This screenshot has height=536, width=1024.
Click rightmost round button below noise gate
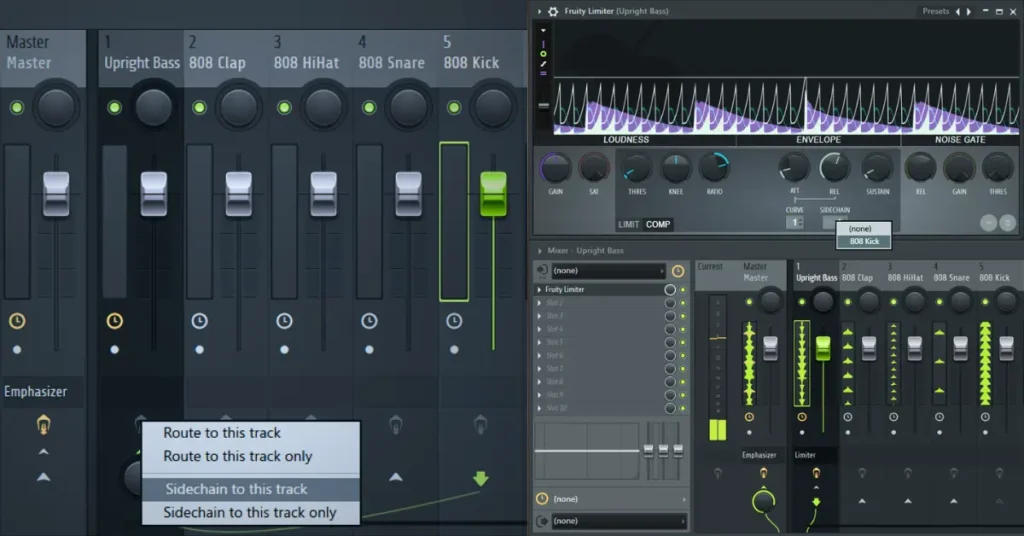pos(1008,223)
